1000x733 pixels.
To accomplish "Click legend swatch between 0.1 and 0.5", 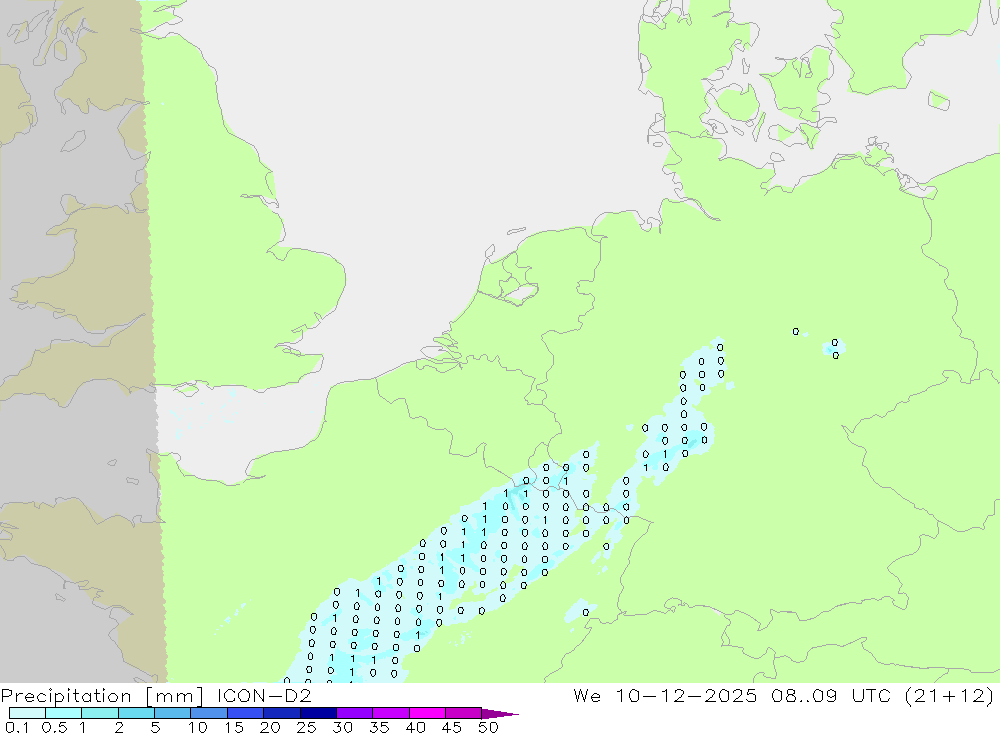I will click(27, 713).
